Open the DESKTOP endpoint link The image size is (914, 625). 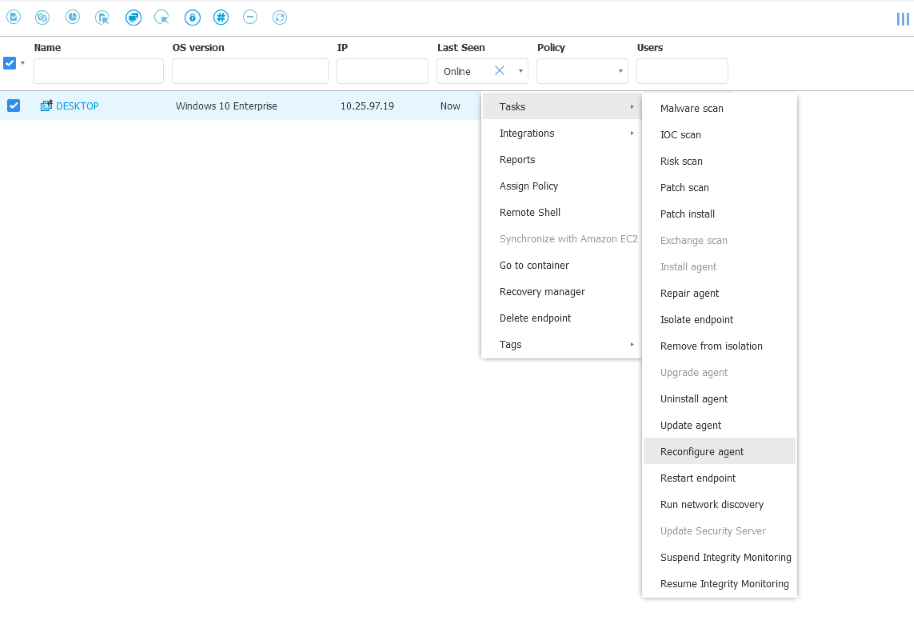pyautogui.click(x=77, y=106)
